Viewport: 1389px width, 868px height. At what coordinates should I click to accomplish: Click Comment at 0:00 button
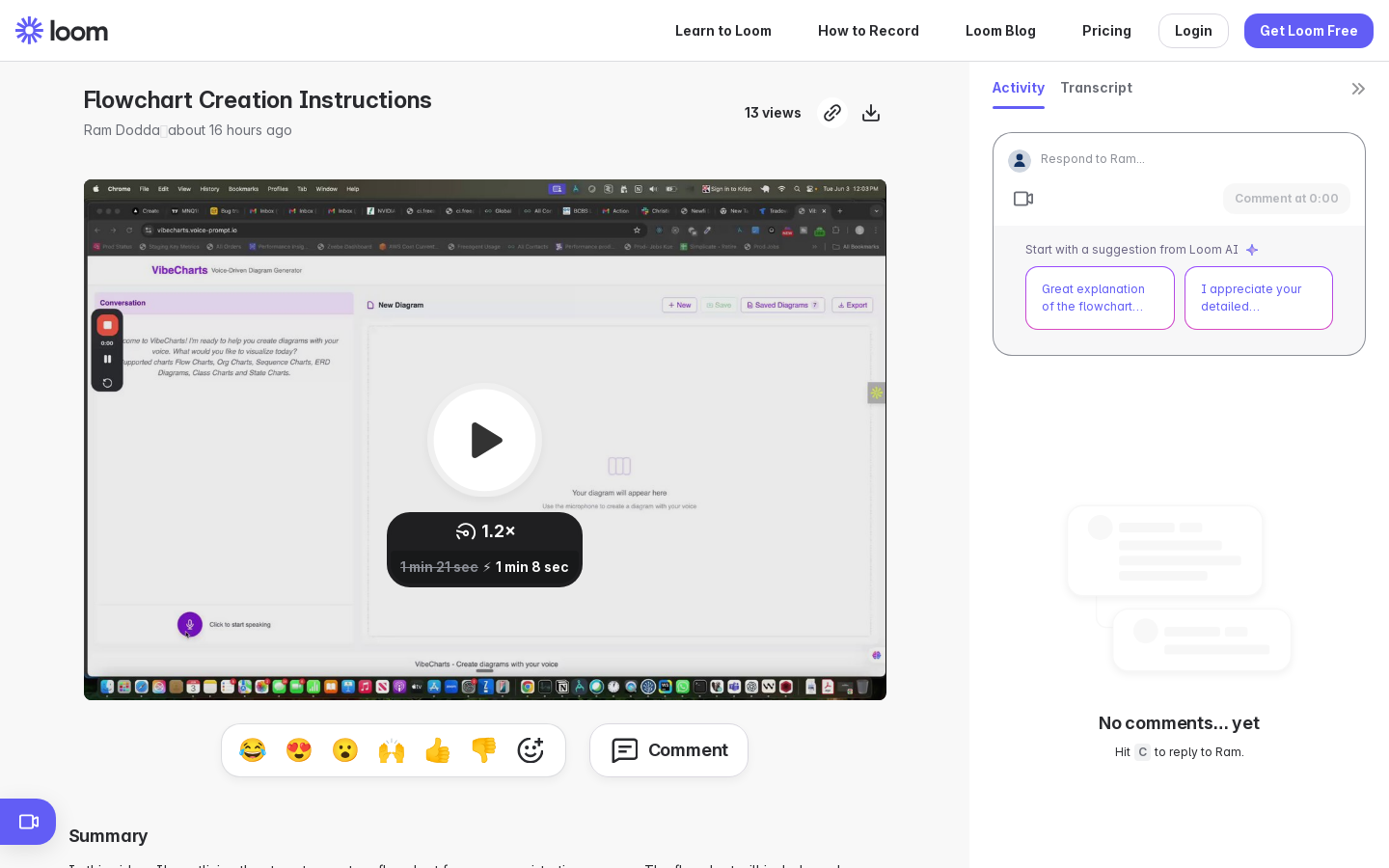[x=1287, y=199]
